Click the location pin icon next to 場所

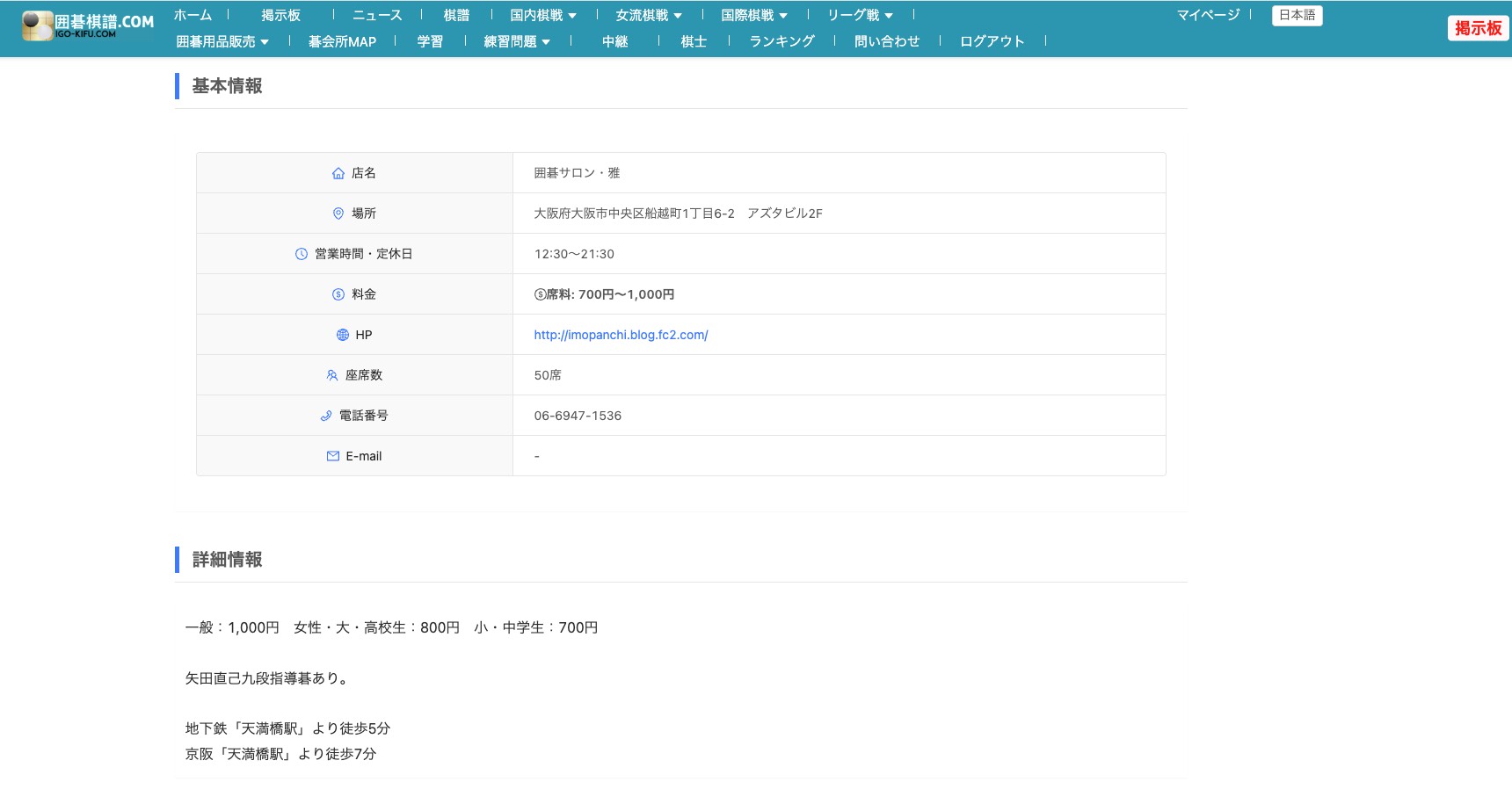pos(338,213)
